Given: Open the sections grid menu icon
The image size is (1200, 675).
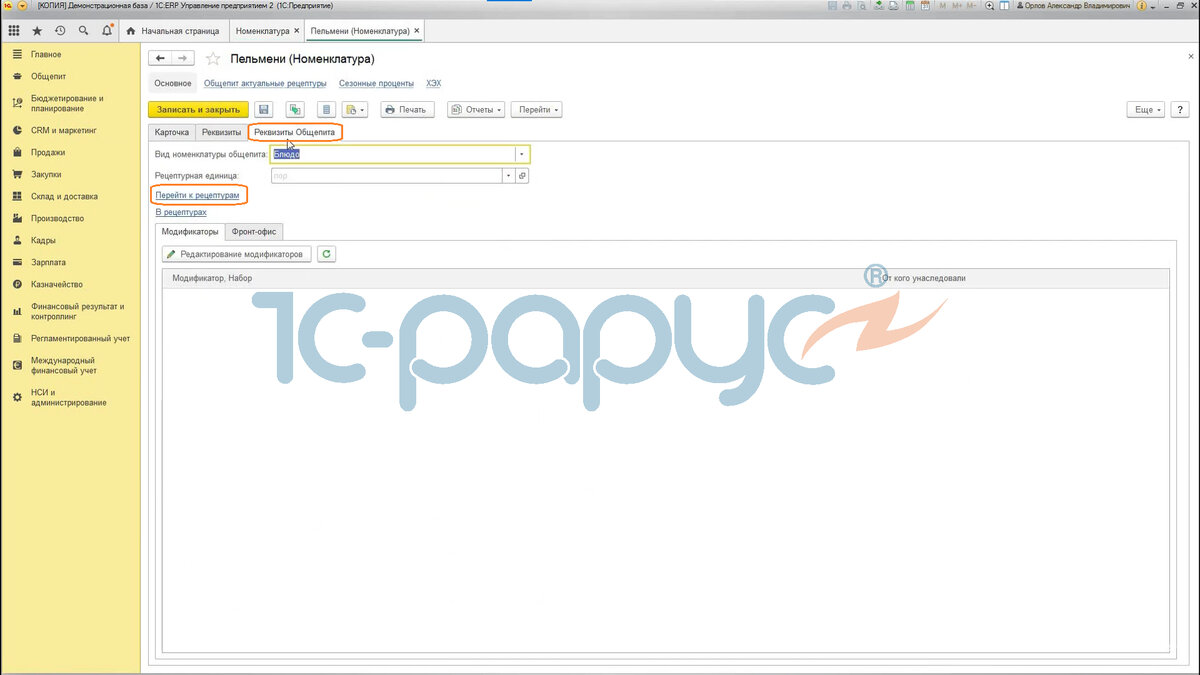Looking at the screenshot, I should tap(13, 31).
